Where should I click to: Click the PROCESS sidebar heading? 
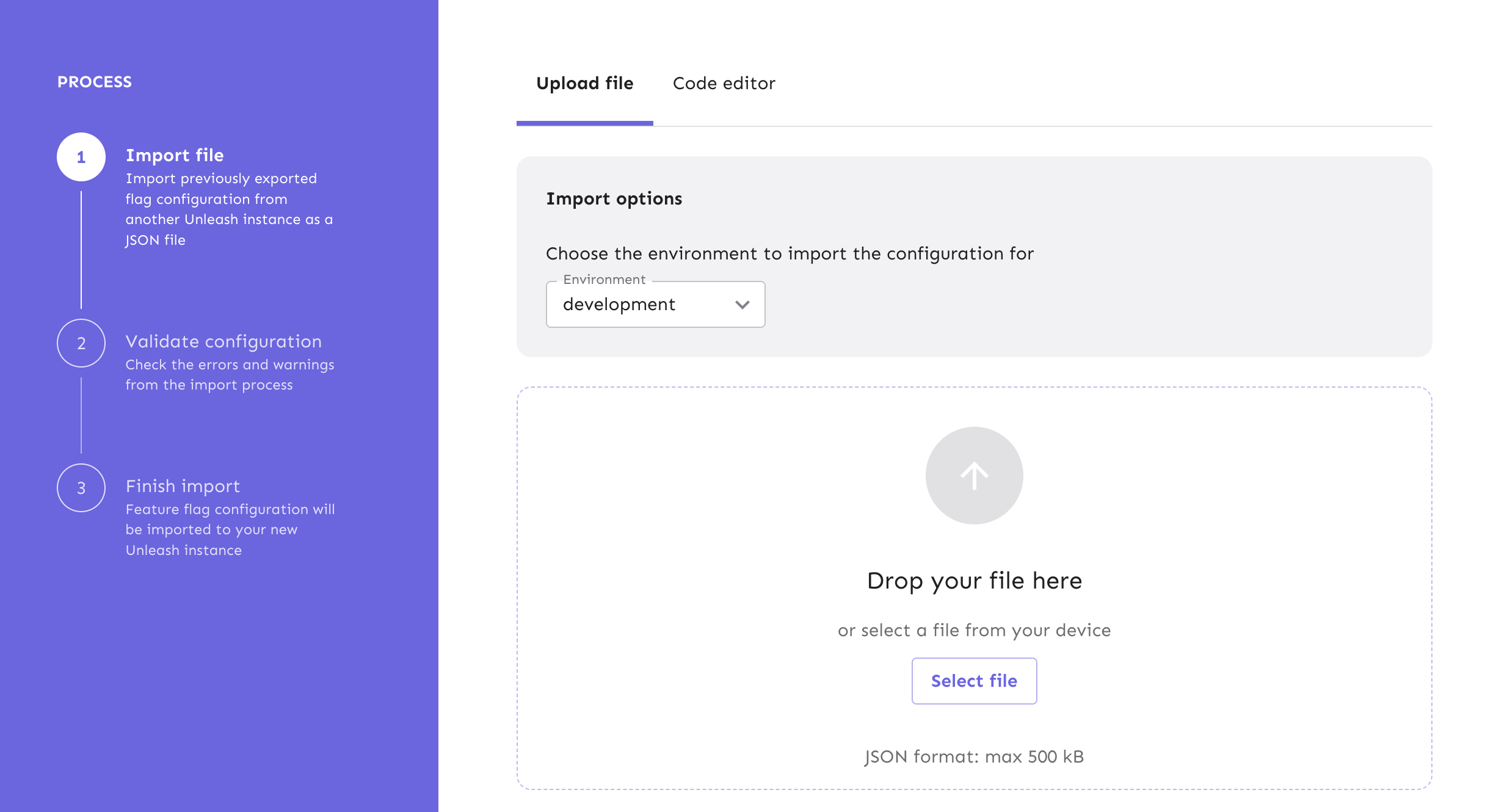click(x=95, y=81)
